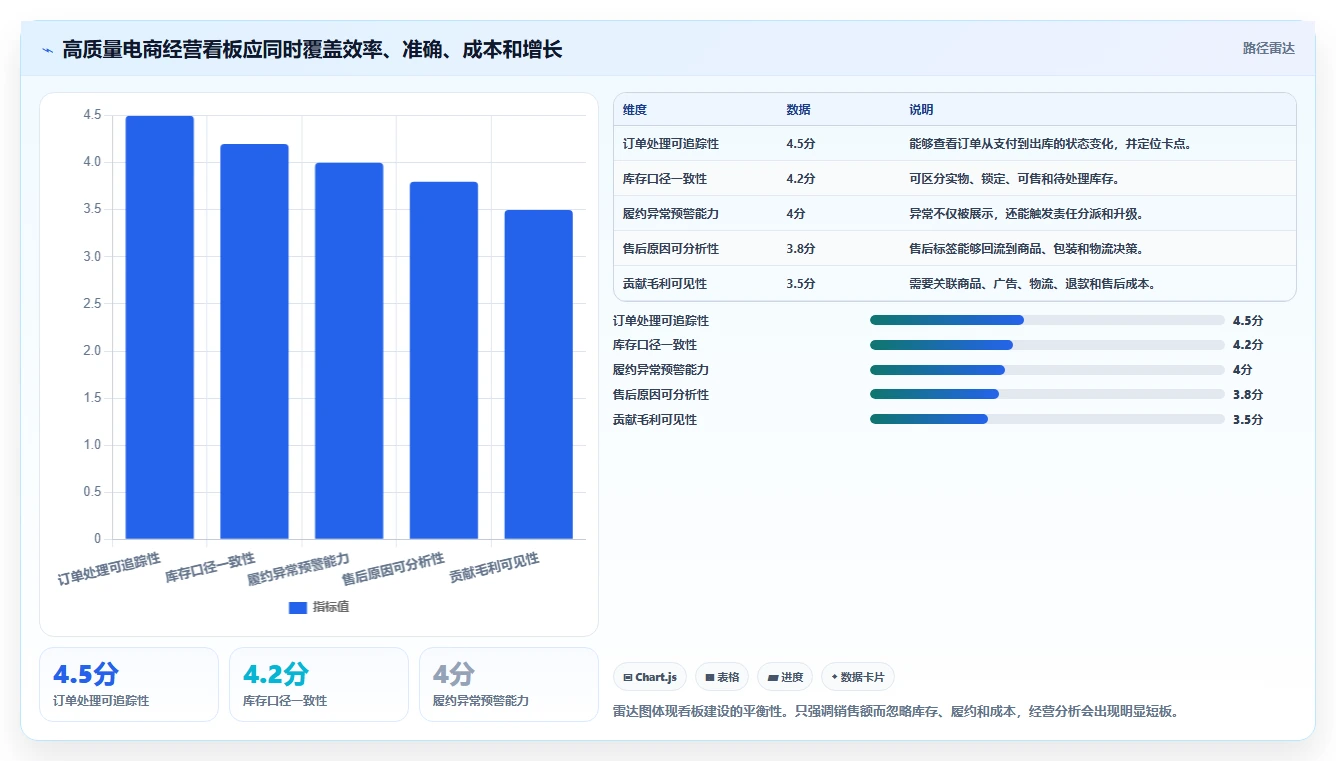1336x761 pixels.
Task: Select the Chart.js tag
Action: [650, 677]
